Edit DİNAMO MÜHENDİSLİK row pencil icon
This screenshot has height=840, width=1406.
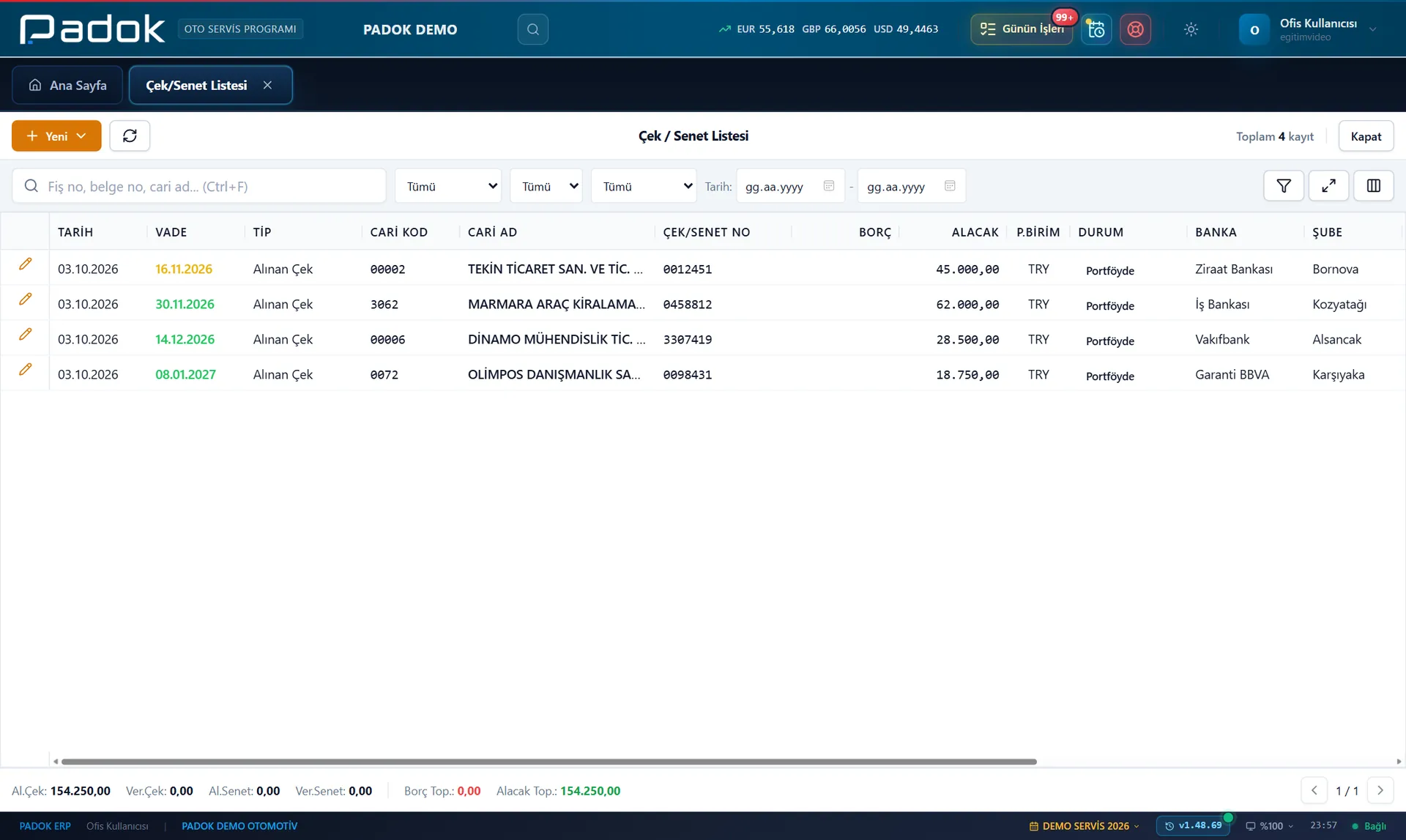tap(25, 334)
